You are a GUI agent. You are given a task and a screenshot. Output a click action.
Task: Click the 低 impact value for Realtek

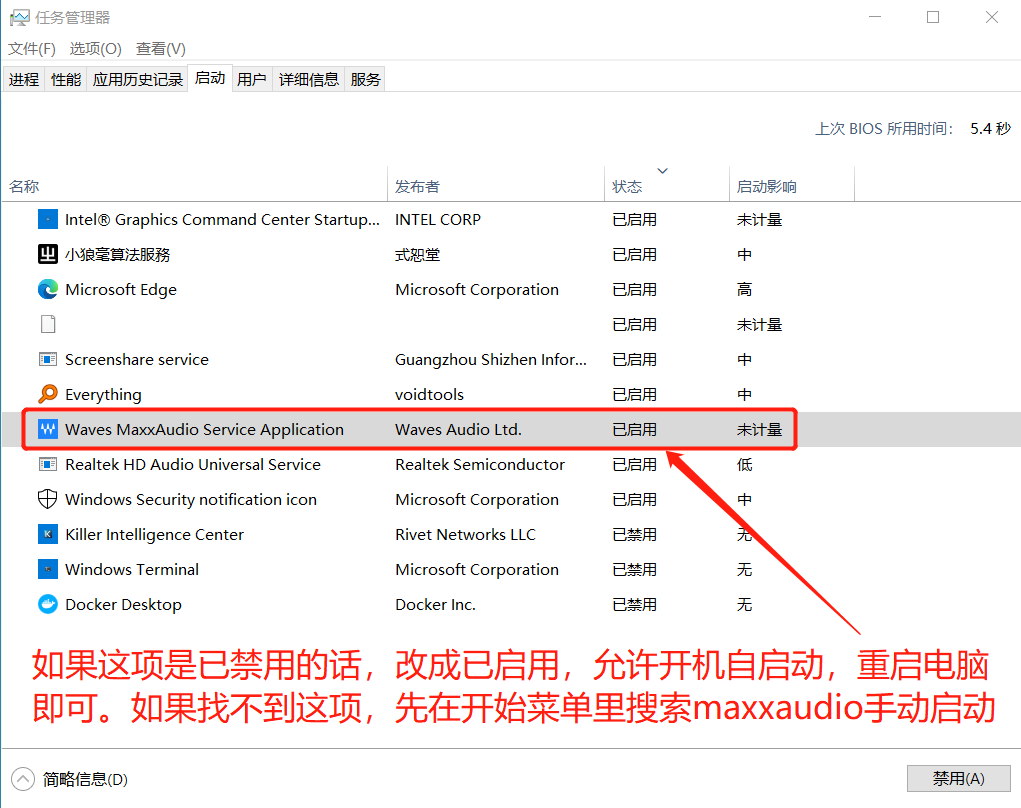(744, 464)
